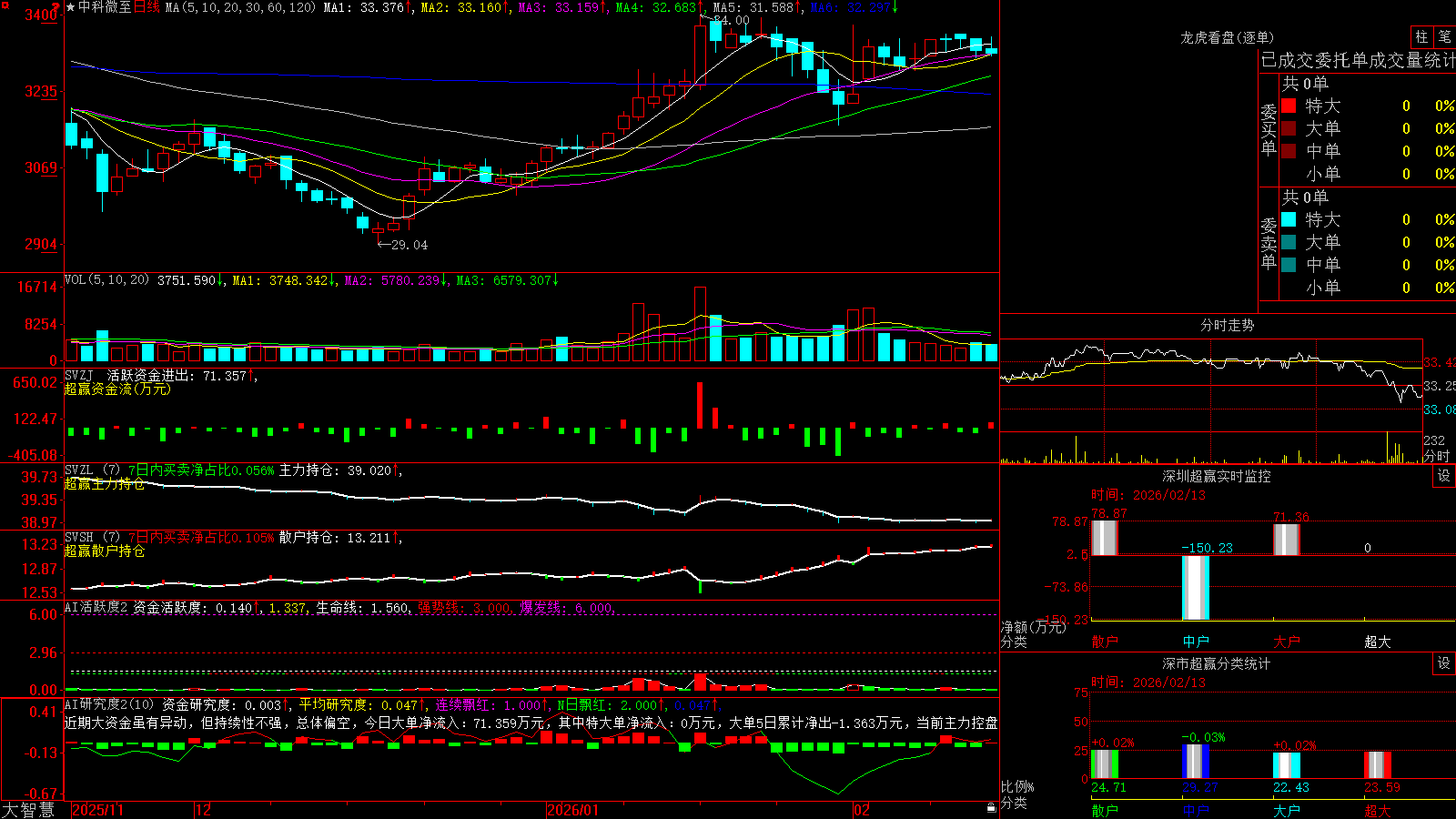Image resolution: width=1456 pixels, height=819 pixels.
Task: Click the 超赢散户持仓 label
Action: click(x=105, y=551)
